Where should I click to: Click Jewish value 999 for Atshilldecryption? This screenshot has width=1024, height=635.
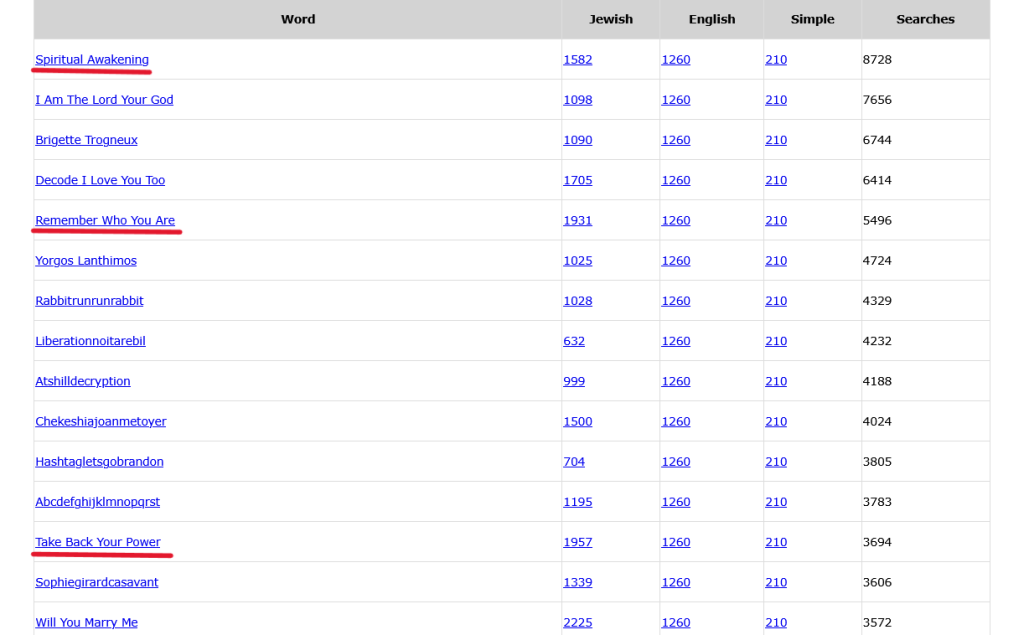(574, 381)
